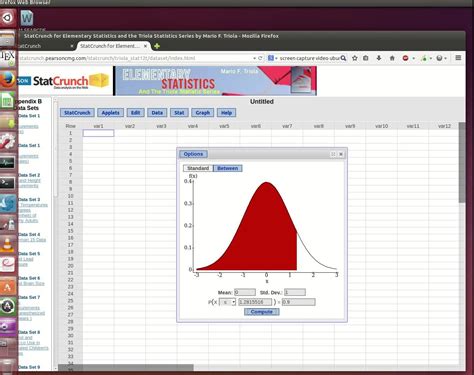Open settings wrench icon in dock
The height and width of the screenshot is (375, 474).
pos(7,141)
